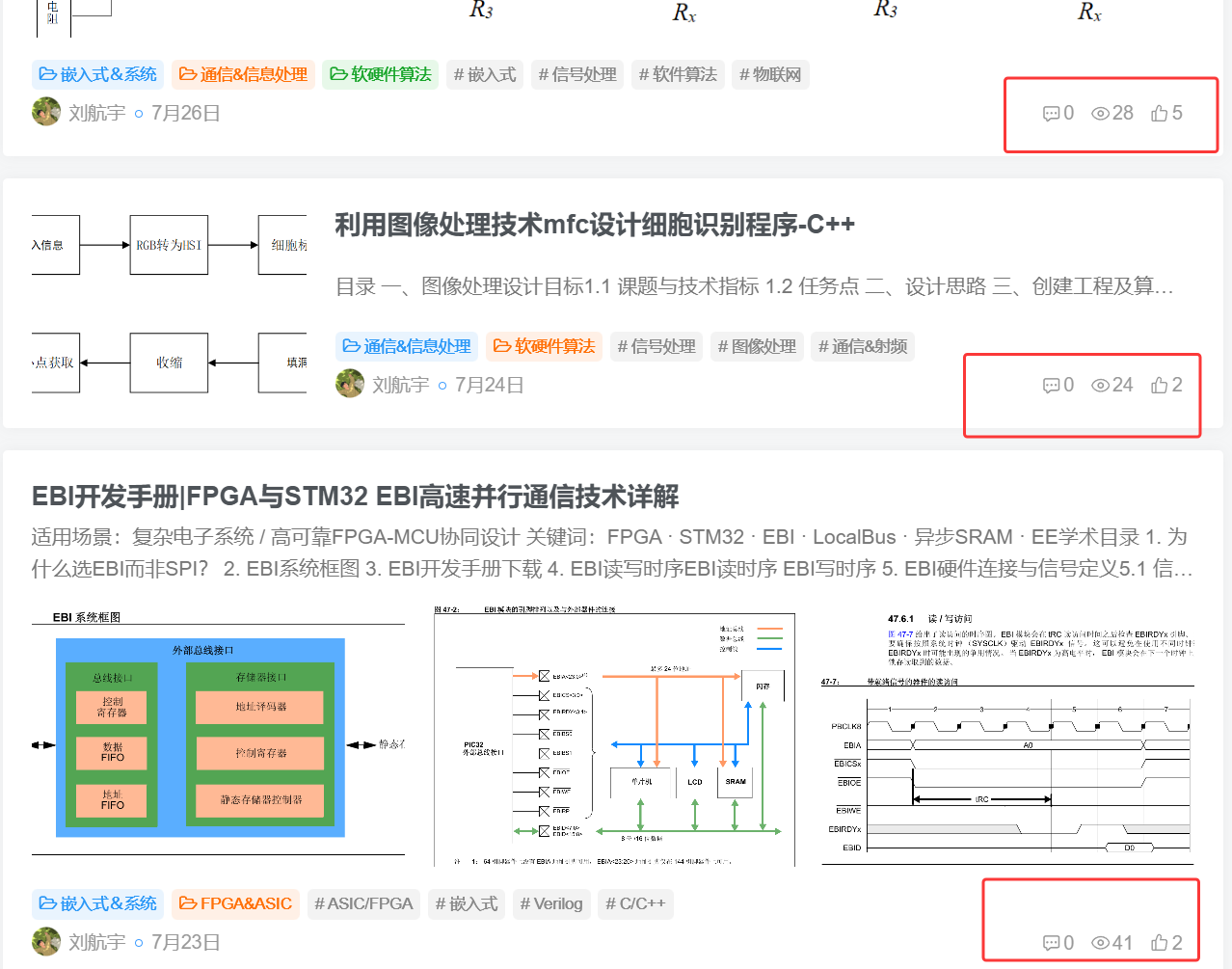Select the # 图像处理 tag

tap(757, 346)
